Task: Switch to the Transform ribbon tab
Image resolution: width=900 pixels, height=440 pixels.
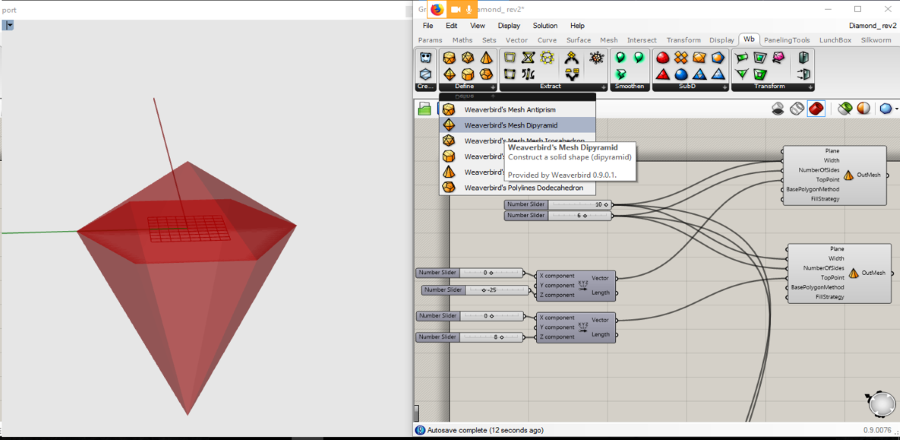Action: pyautogui.click(x=683, y=40)
